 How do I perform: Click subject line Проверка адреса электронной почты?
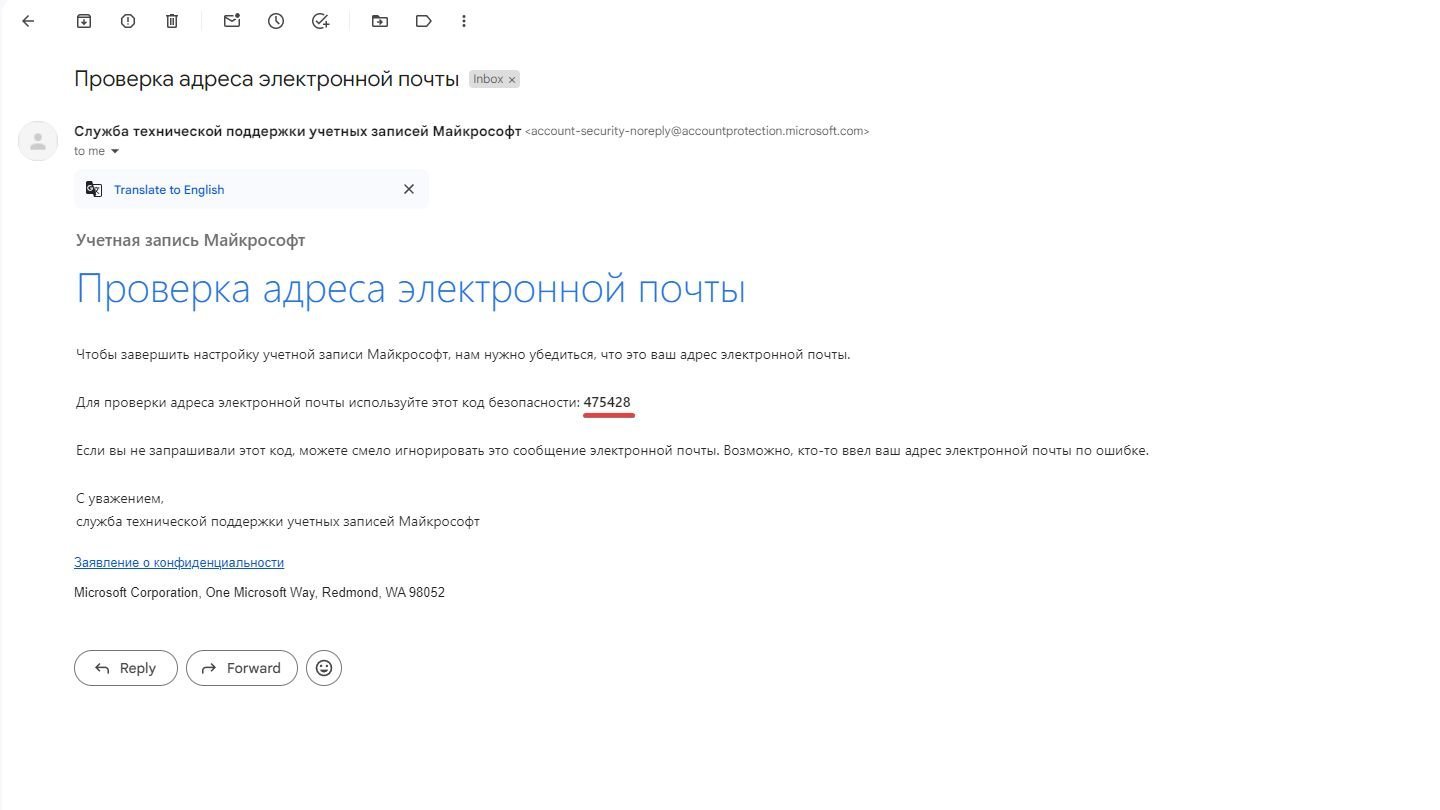point(267,79)
